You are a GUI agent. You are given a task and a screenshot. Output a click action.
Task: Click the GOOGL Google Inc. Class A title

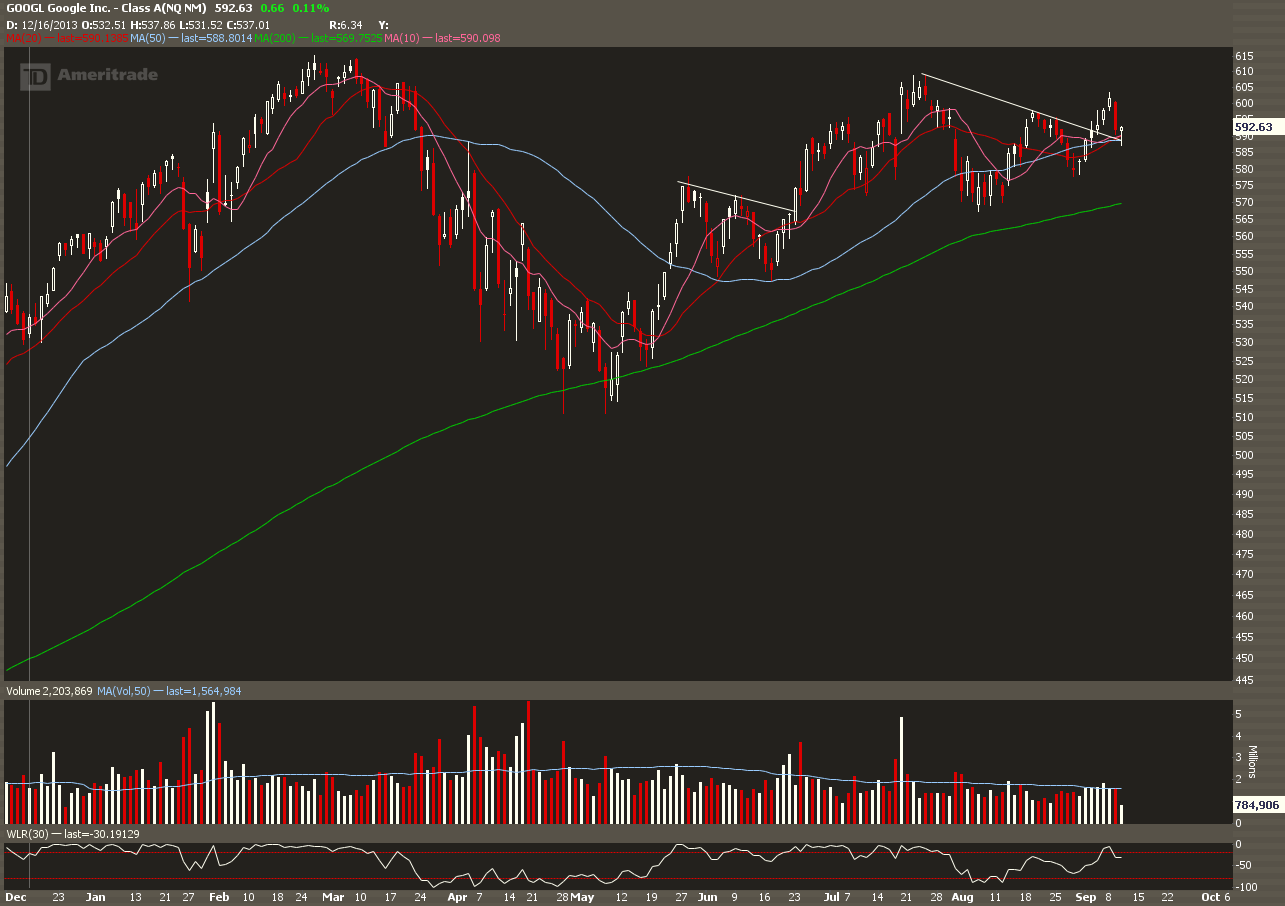(x=106, y=8)
